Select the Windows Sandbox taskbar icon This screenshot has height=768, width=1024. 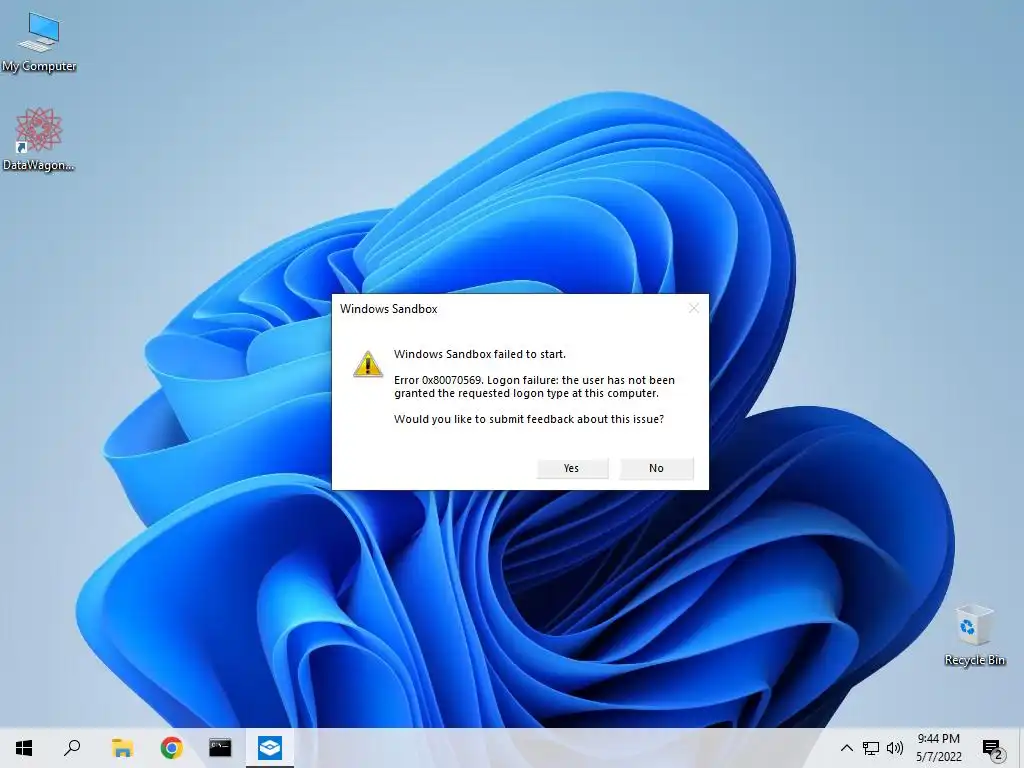(x=270, y=748)
